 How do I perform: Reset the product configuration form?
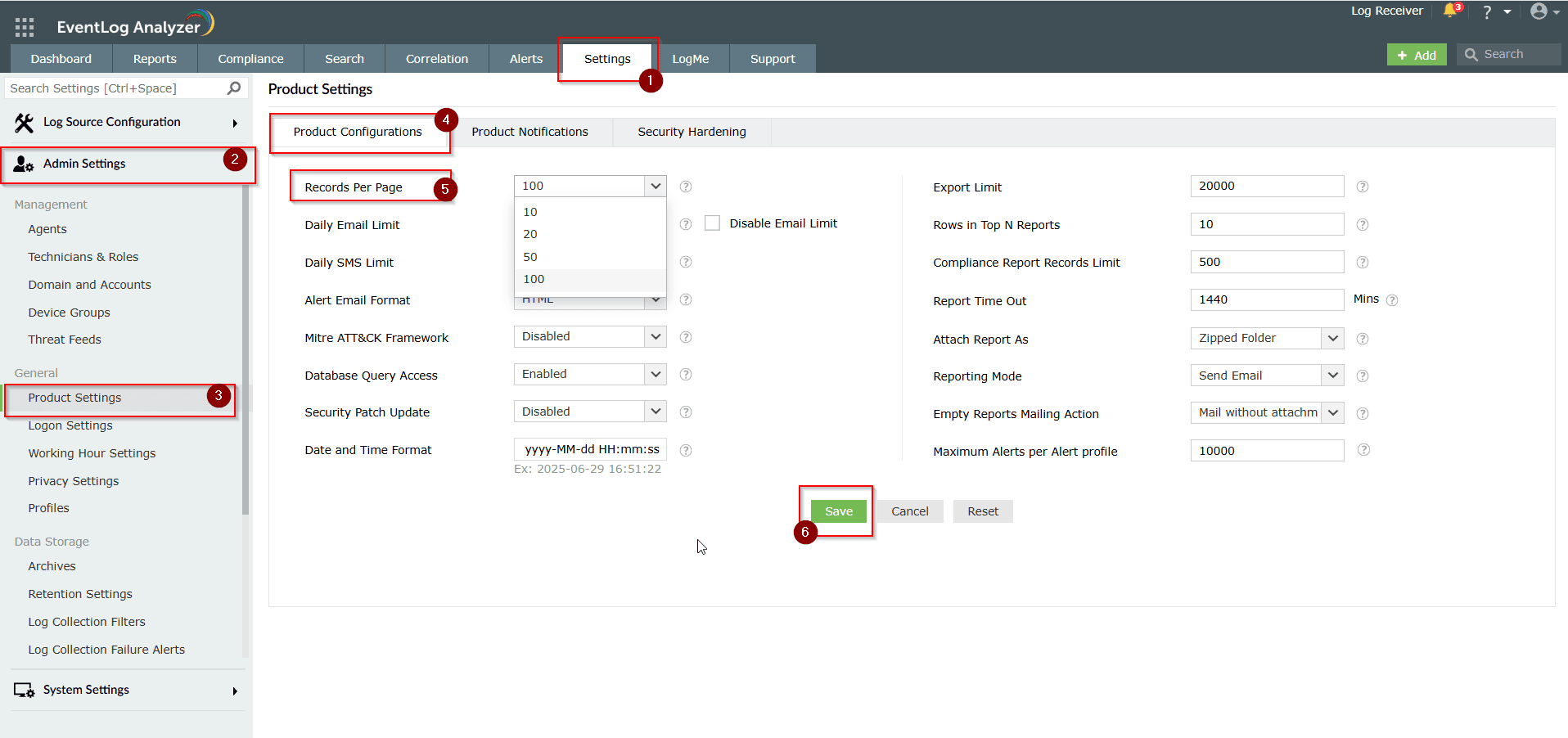coord(983,511)
